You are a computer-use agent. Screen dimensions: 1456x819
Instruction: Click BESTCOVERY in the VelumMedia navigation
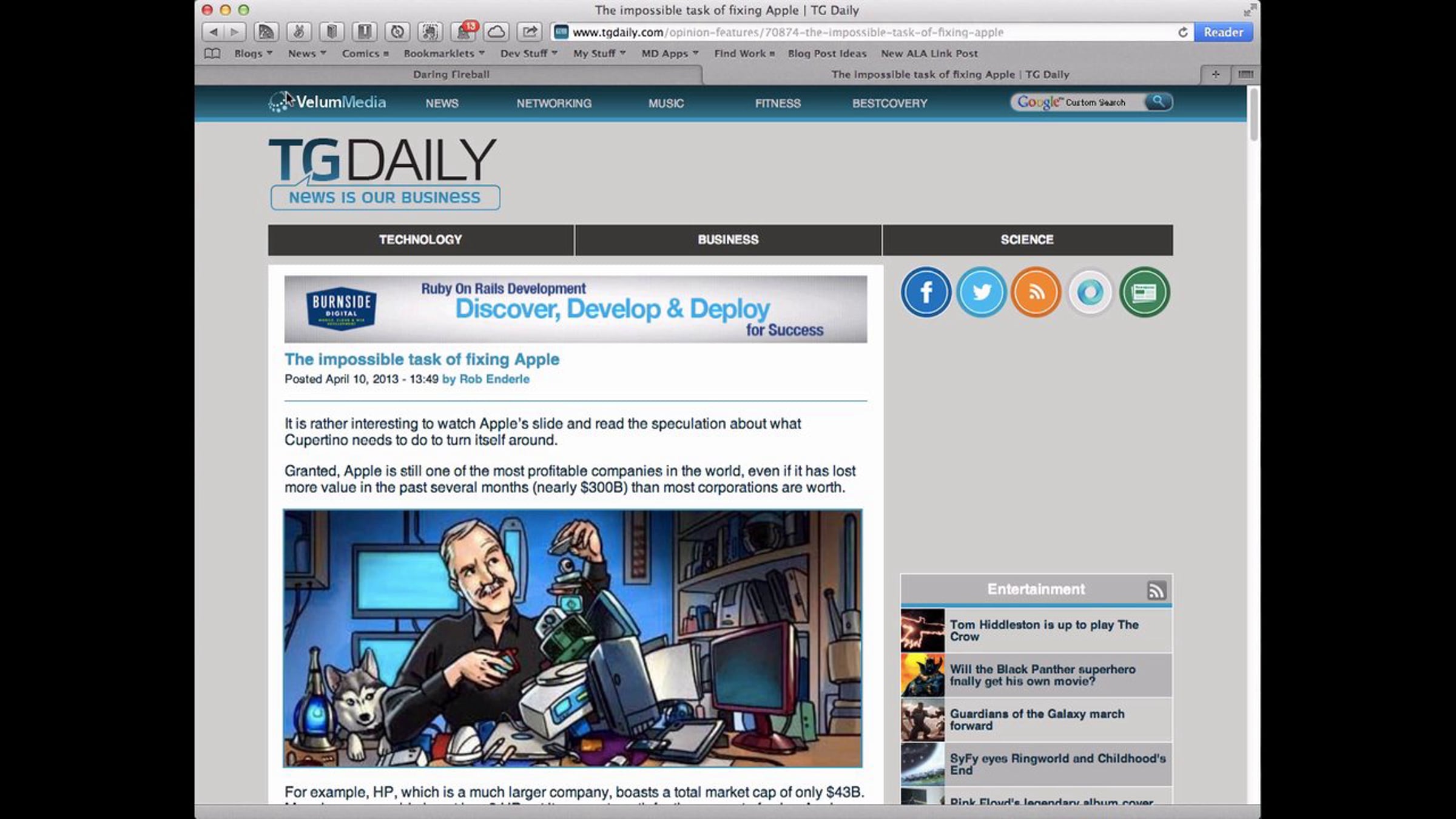pos(889,103)
